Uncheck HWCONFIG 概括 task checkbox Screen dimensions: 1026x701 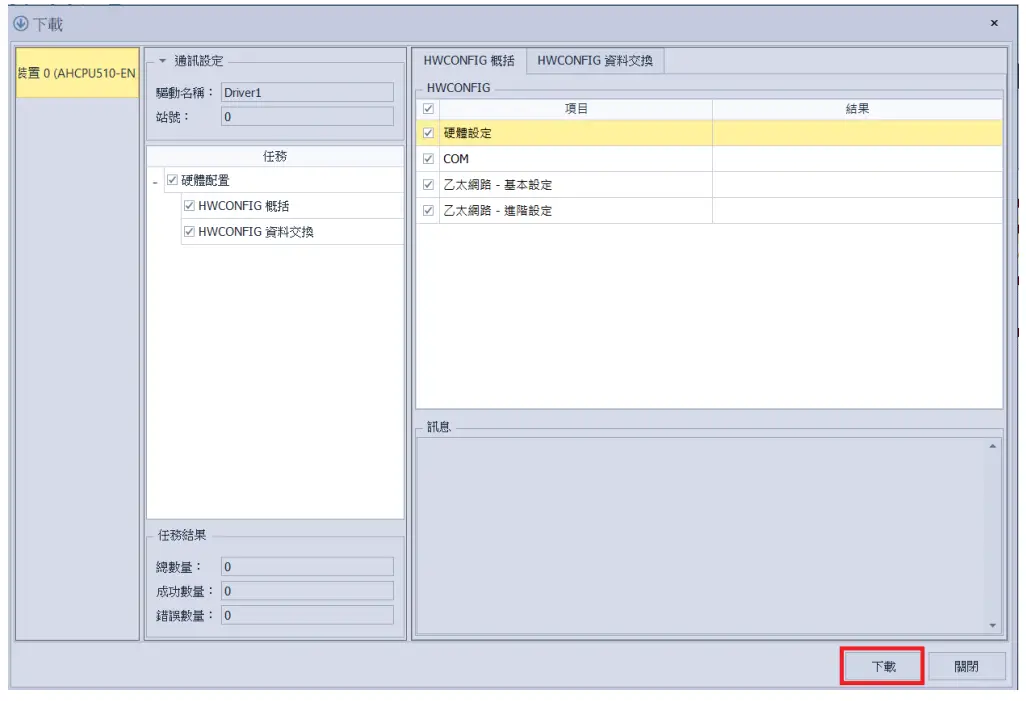click(x=189, y=206)
